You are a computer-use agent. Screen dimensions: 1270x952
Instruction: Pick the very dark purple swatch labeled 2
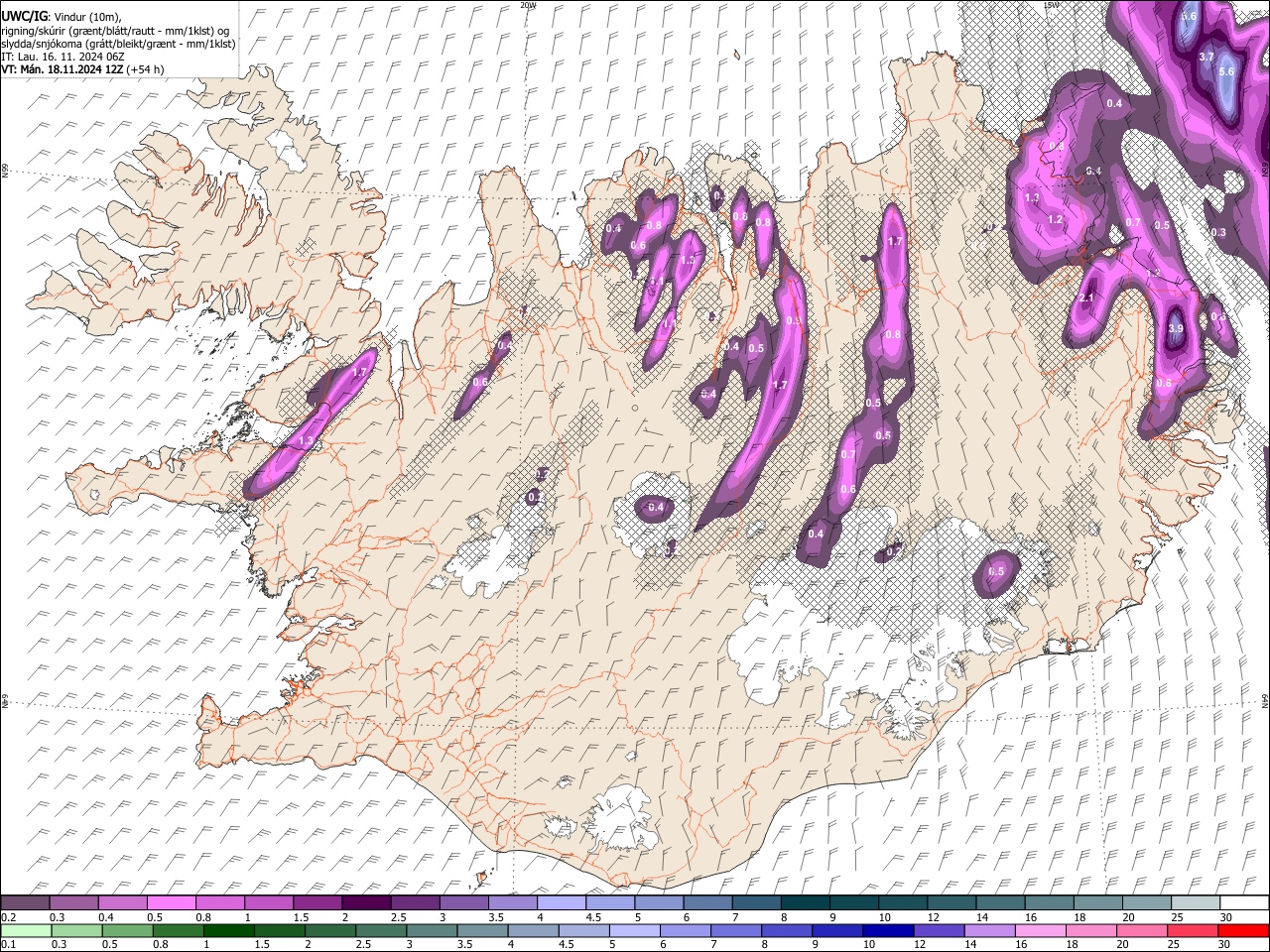pos(366,902)
